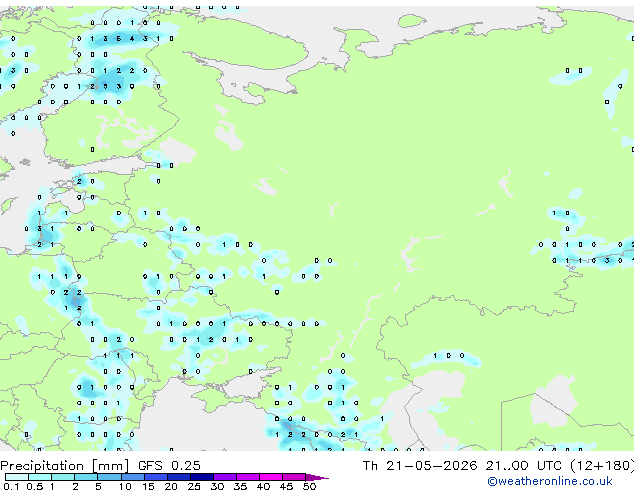Click the 10–15 mm legend color swatch
Screen dimensions: 634x490
click(133, 477)
